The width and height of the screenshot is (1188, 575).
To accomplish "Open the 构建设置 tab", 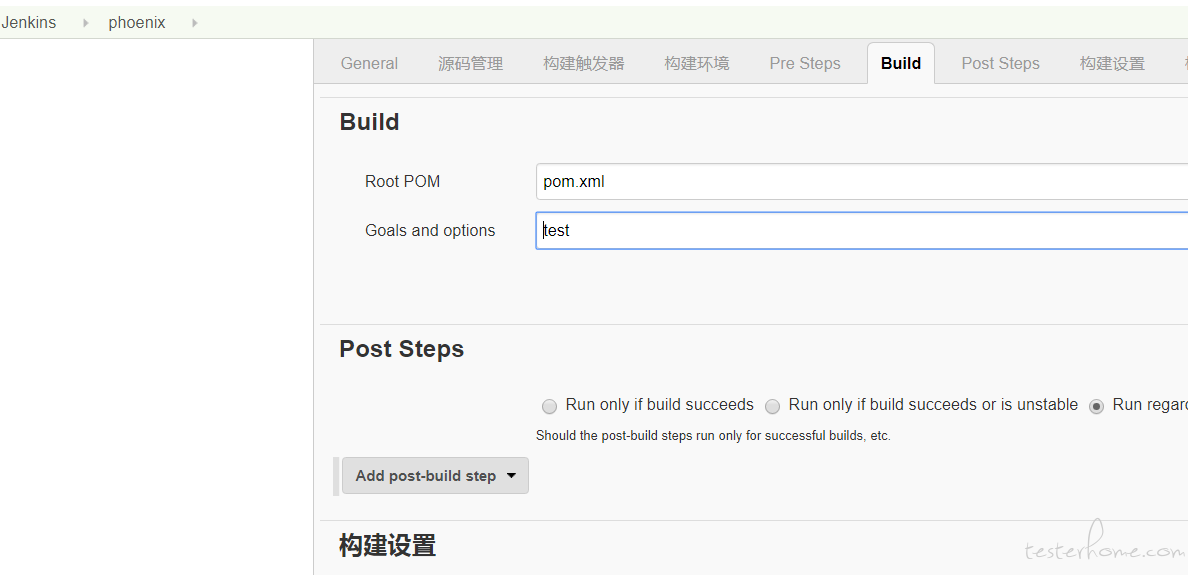I will (1112, 64).
